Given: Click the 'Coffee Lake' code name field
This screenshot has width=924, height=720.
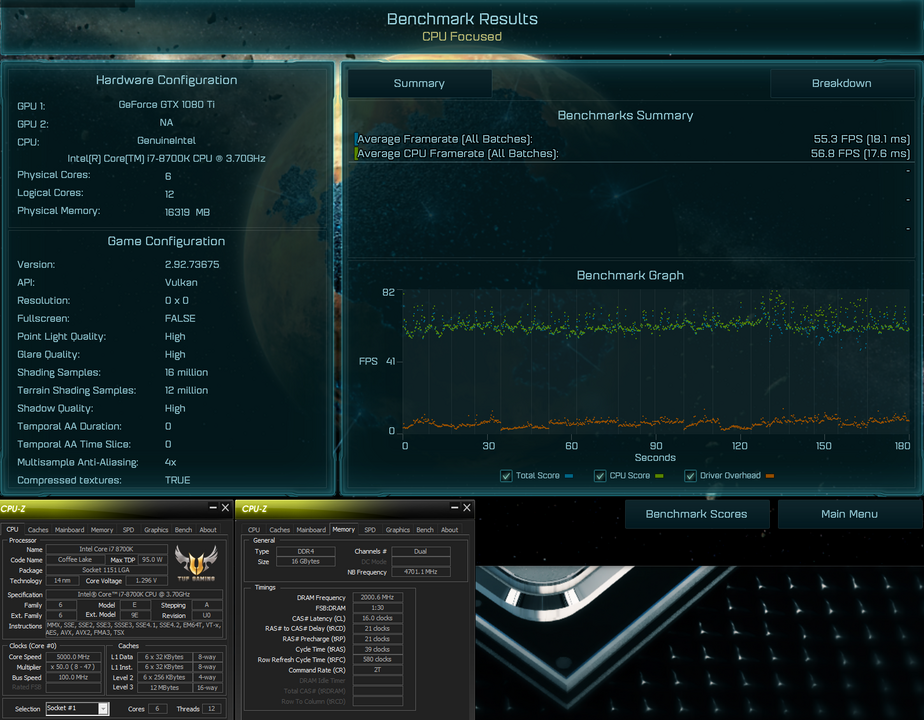Looking at the screenshot, I should point(75,560).
